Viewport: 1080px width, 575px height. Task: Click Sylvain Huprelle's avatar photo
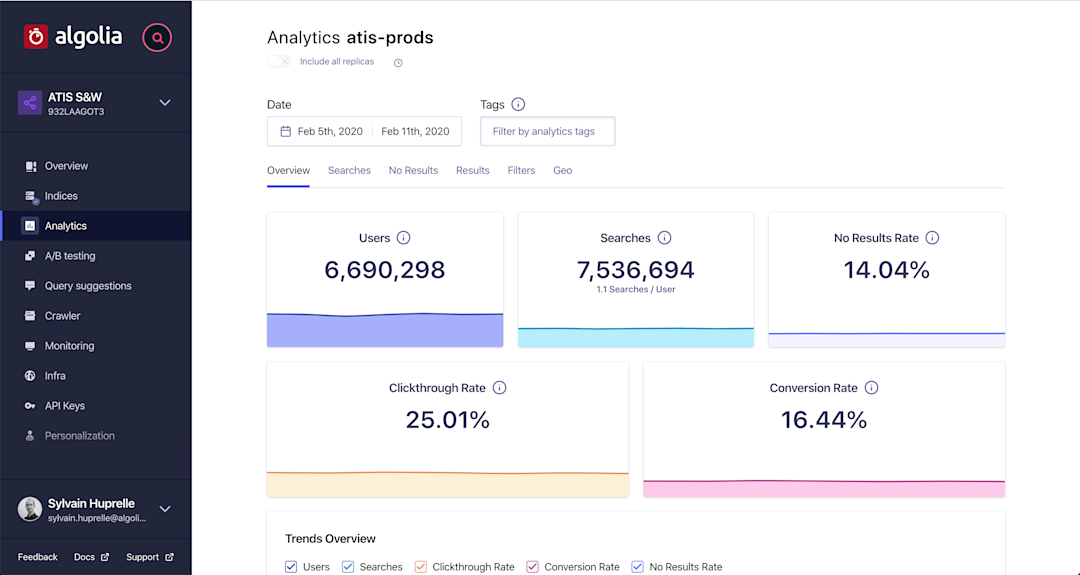[x=30, y=509]
